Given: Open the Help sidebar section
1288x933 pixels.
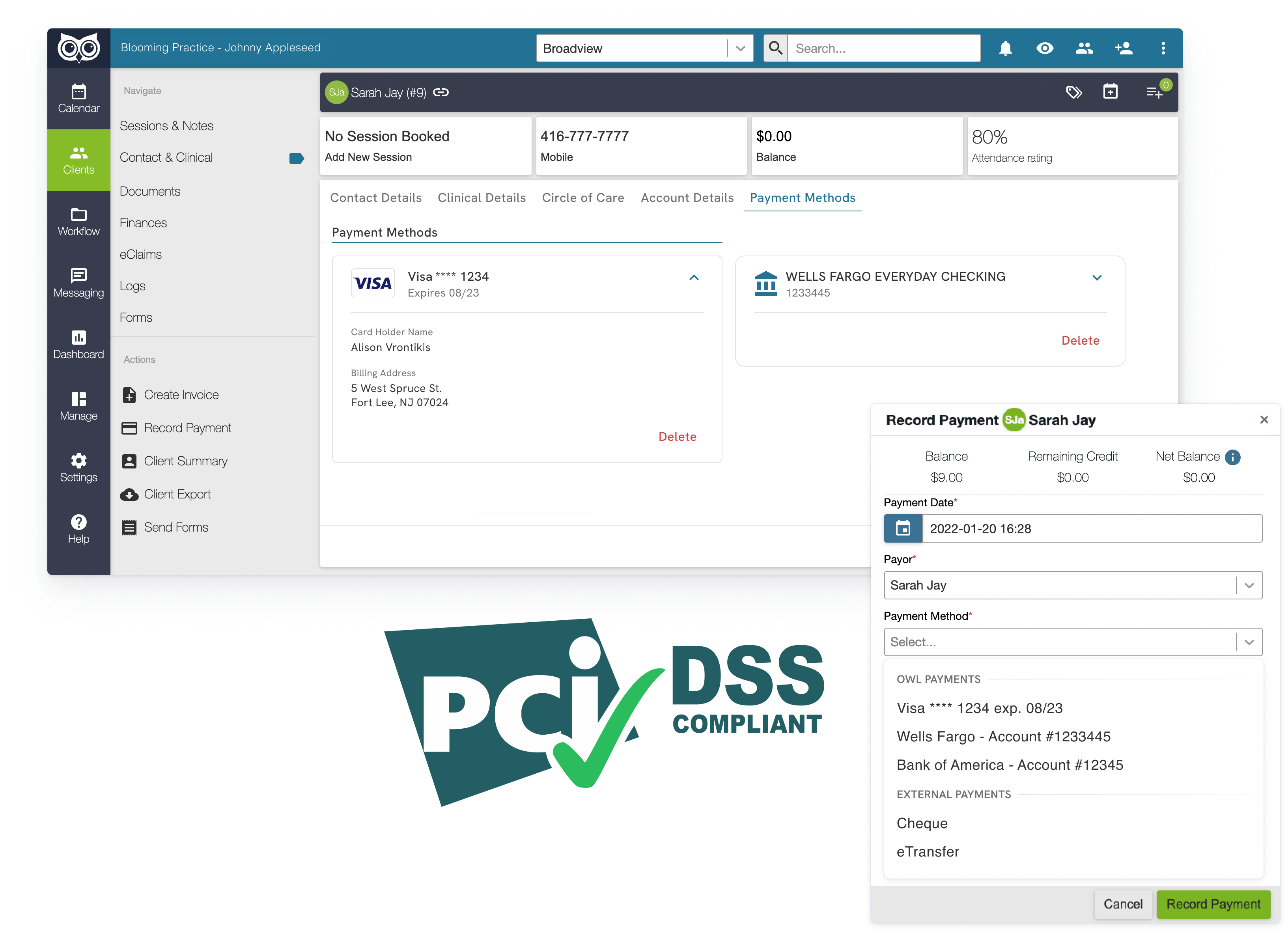Looking at the screenshot, I should coord(78,529).
